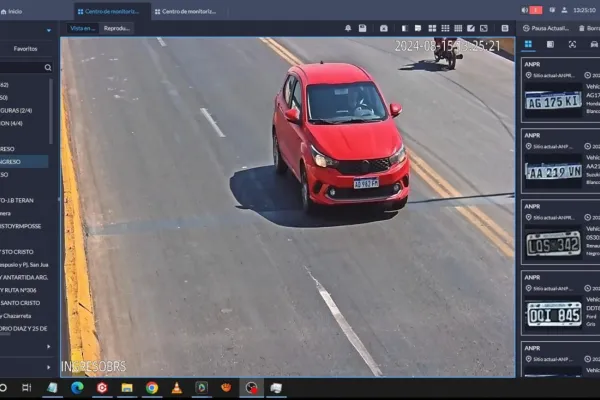Click the location pin on the LQS 342 ANPR card
Image resolution: width=600 pixels, height=400 pixels.
[528, 217]
